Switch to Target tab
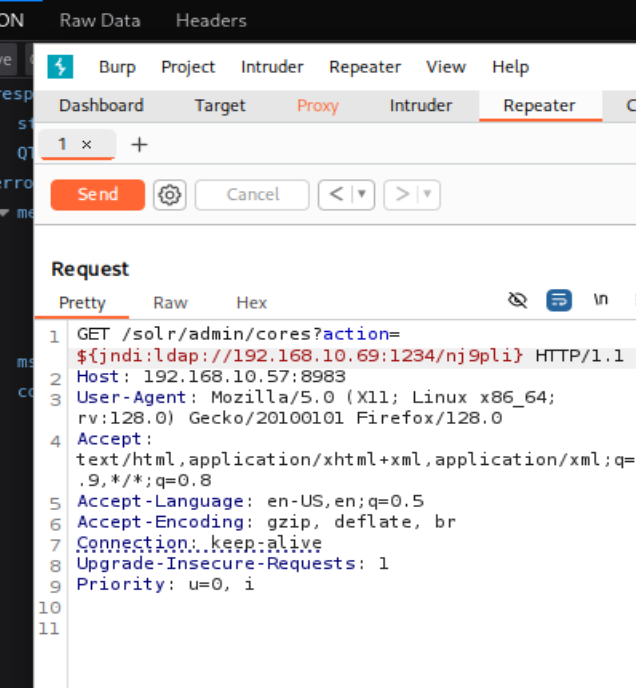Viewport: 636px width, 688px height. click(x=220, y=106)
